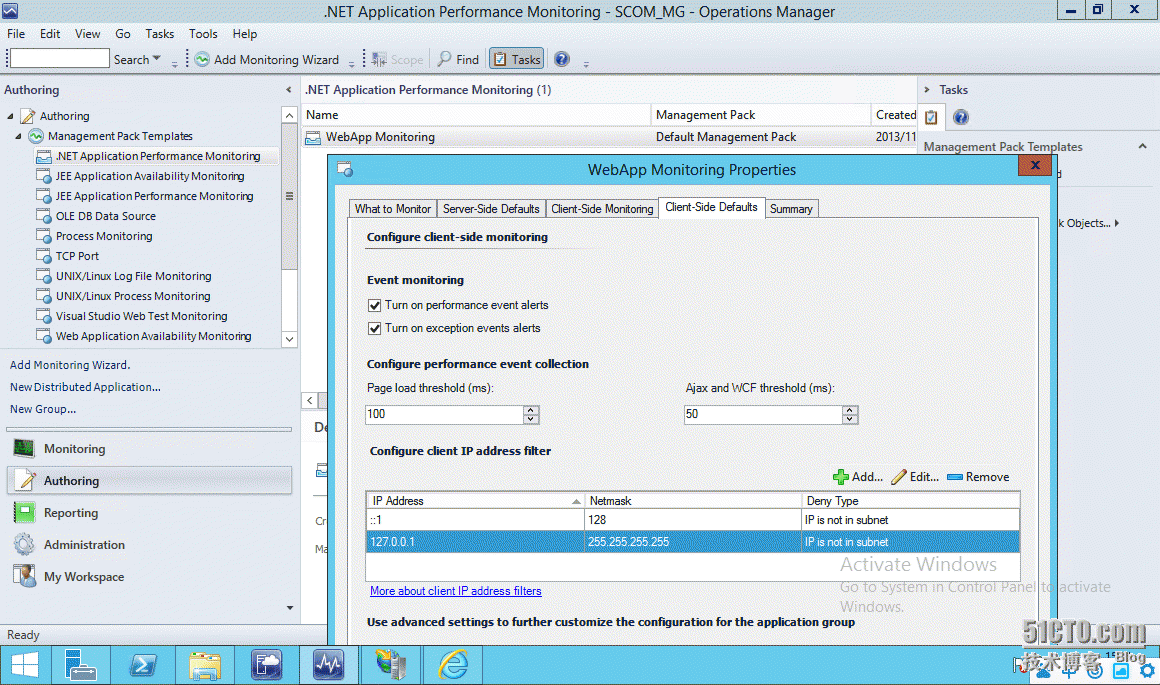The height and width of the screenshot is (685, 1160).
Task: Select OLE DB Data Source template
Action: [x=106, y=216]
